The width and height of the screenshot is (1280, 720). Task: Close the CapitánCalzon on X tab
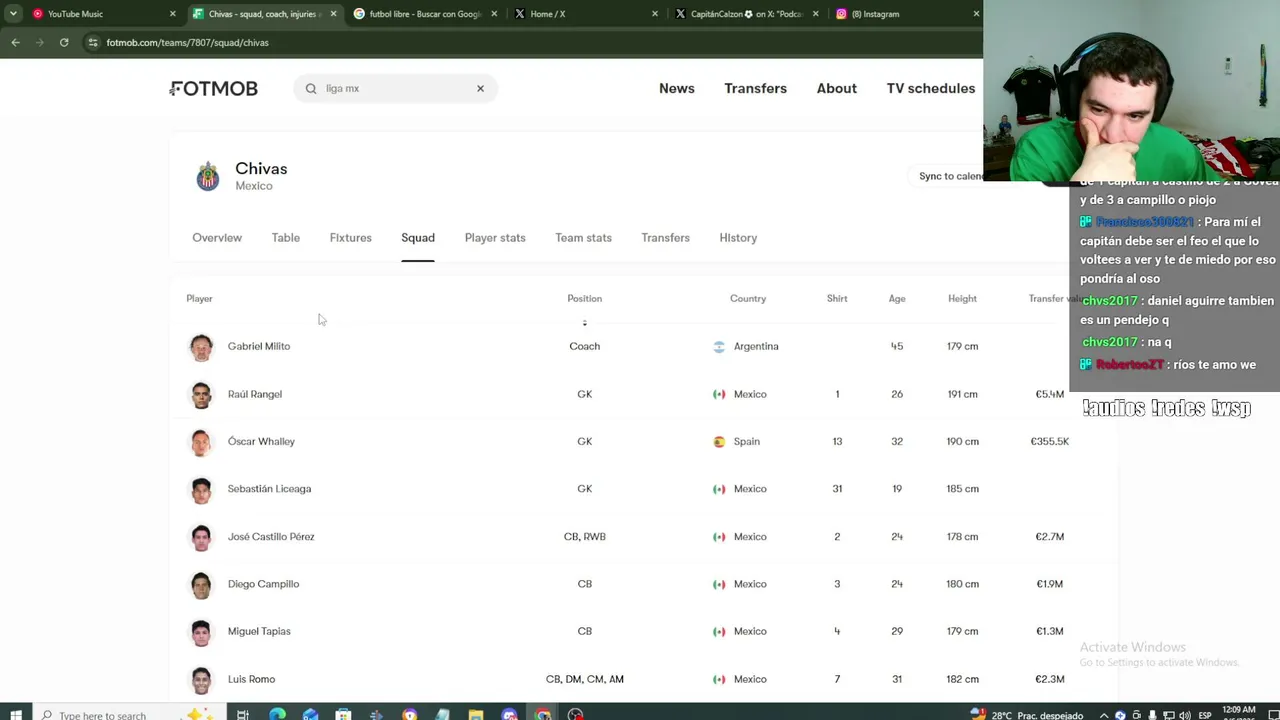pos(816,14)
